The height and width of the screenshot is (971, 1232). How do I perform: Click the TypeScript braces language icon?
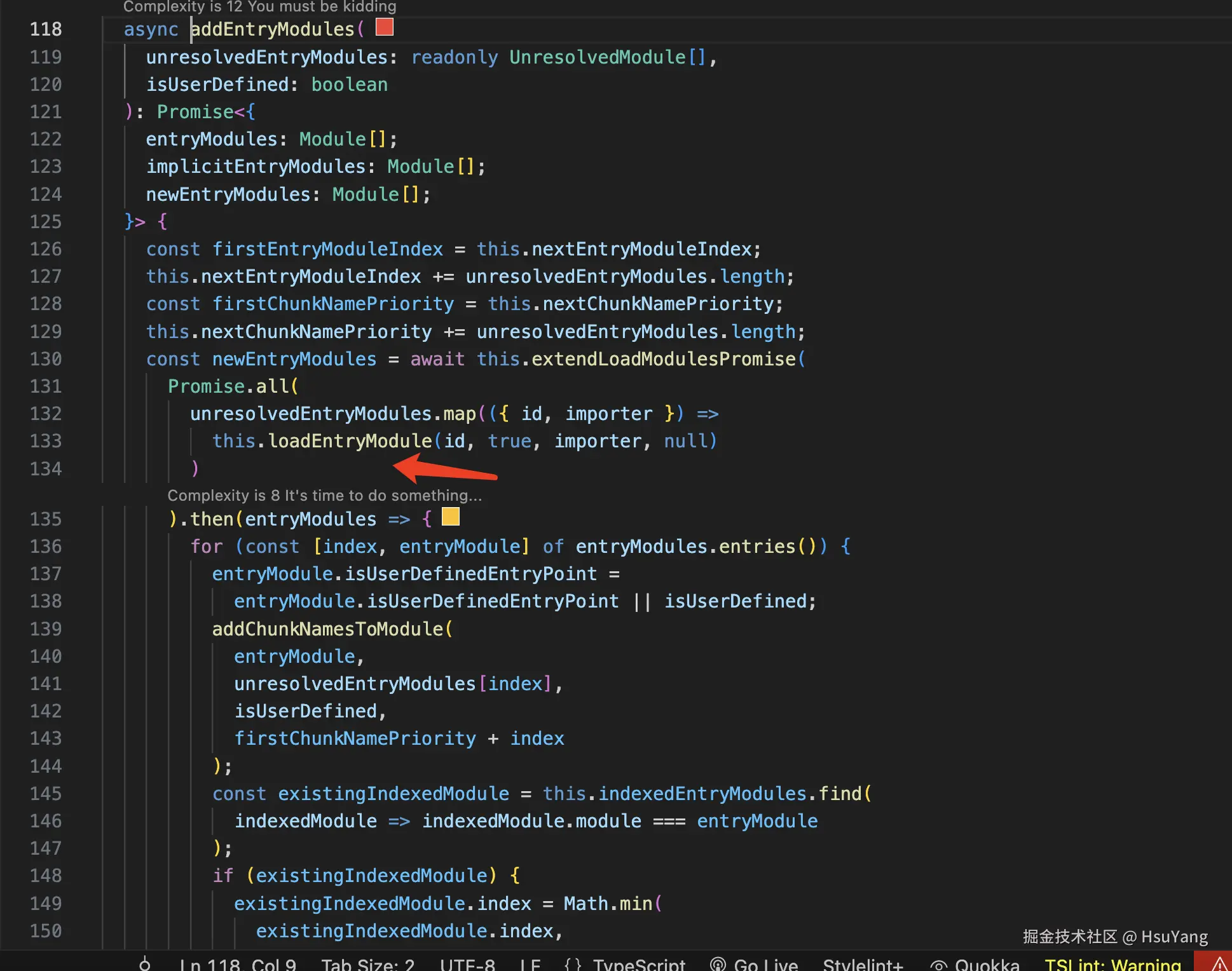coord(573,963)
